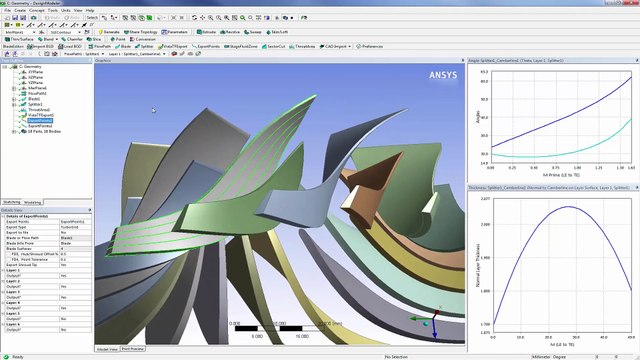Click the Save project icon

(15, 18)
